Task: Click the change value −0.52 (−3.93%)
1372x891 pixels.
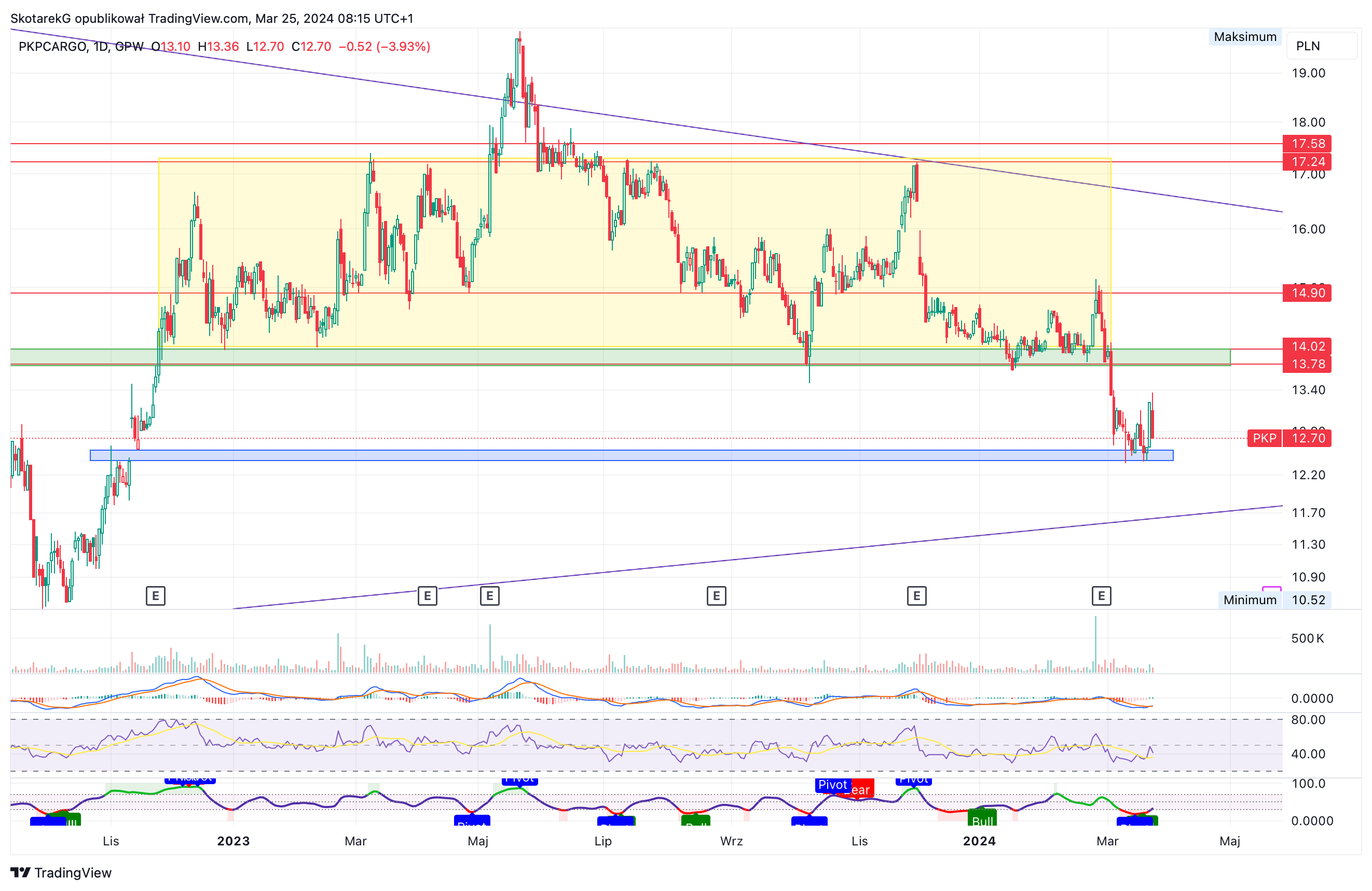Action: (385, 47)
